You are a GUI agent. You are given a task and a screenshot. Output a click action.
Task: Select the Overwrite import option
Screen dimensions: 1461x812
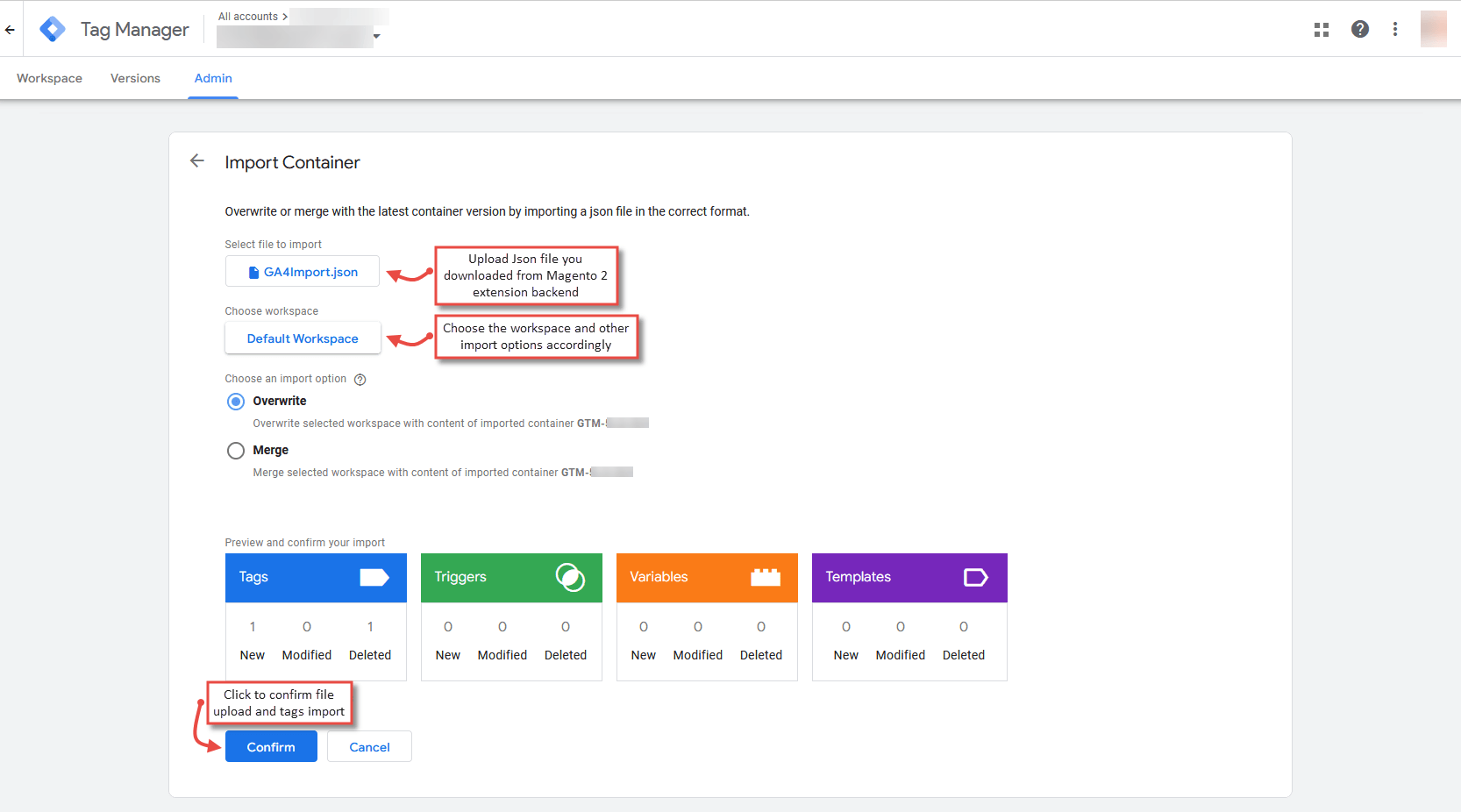click(x=236, y=402)
